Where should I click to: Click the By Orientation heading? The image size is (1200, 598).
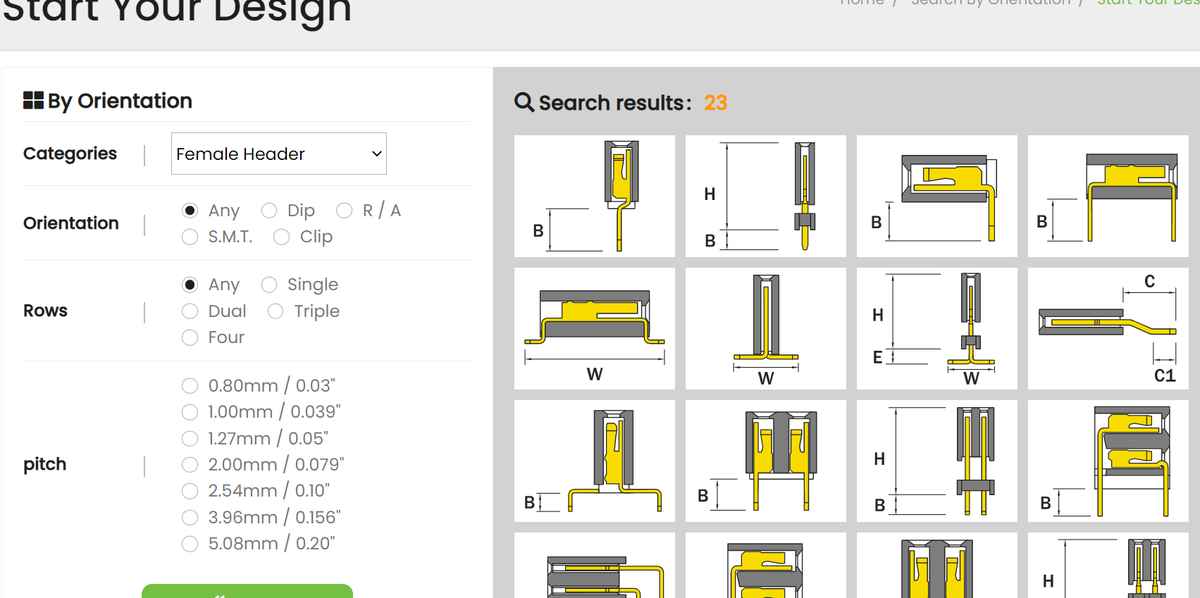point(119,101)
